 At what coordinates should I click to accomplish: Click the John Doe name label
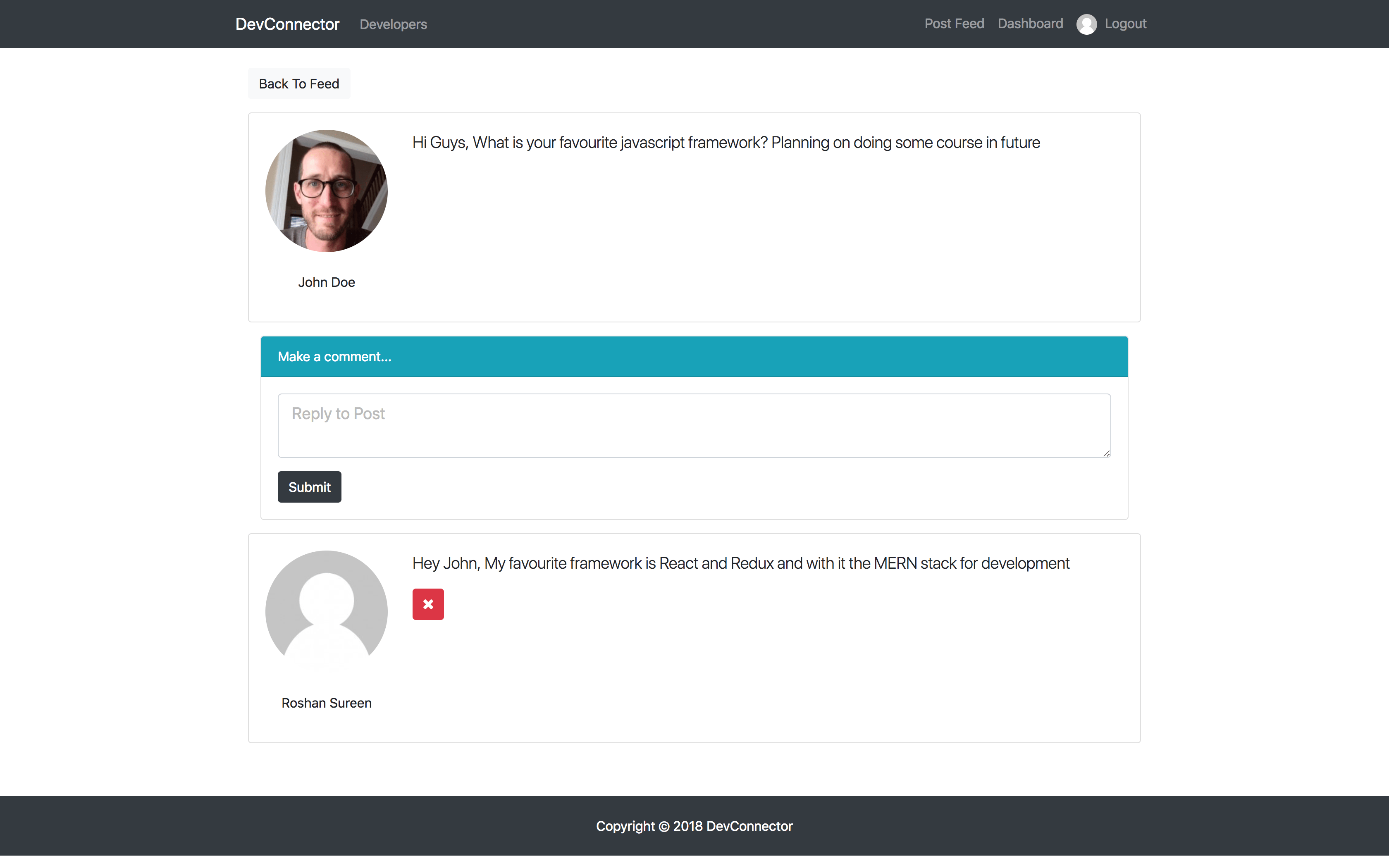click(x=326, y=282)
